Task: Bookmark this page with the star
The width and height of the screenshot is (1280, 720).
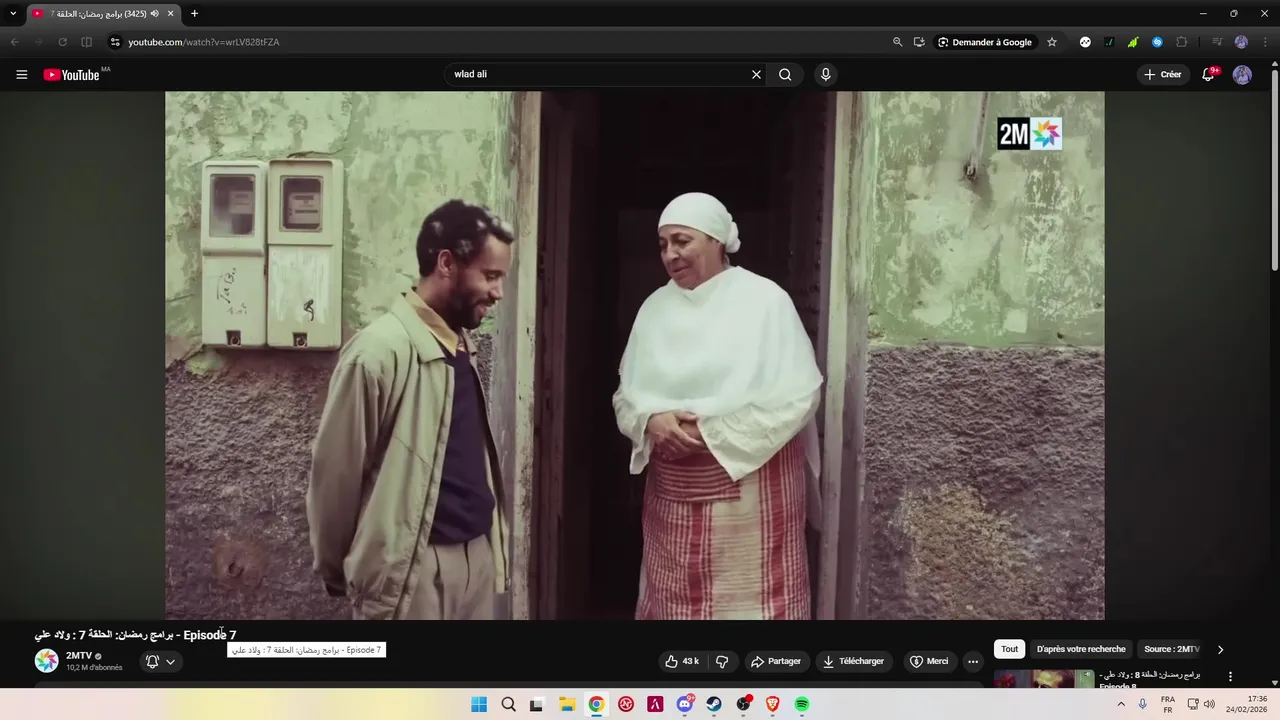Action: pyautogui.click(x=1052, y=42)
